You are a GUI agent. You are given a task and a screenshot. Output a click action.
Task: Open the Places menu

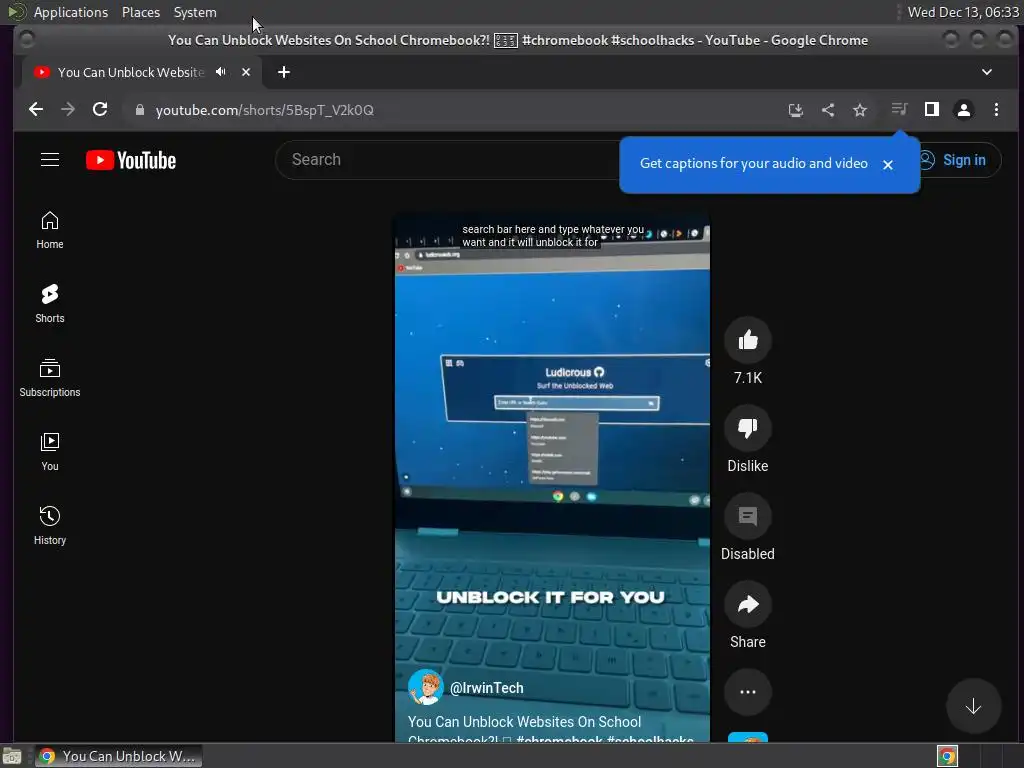click(x=141, y=12)
